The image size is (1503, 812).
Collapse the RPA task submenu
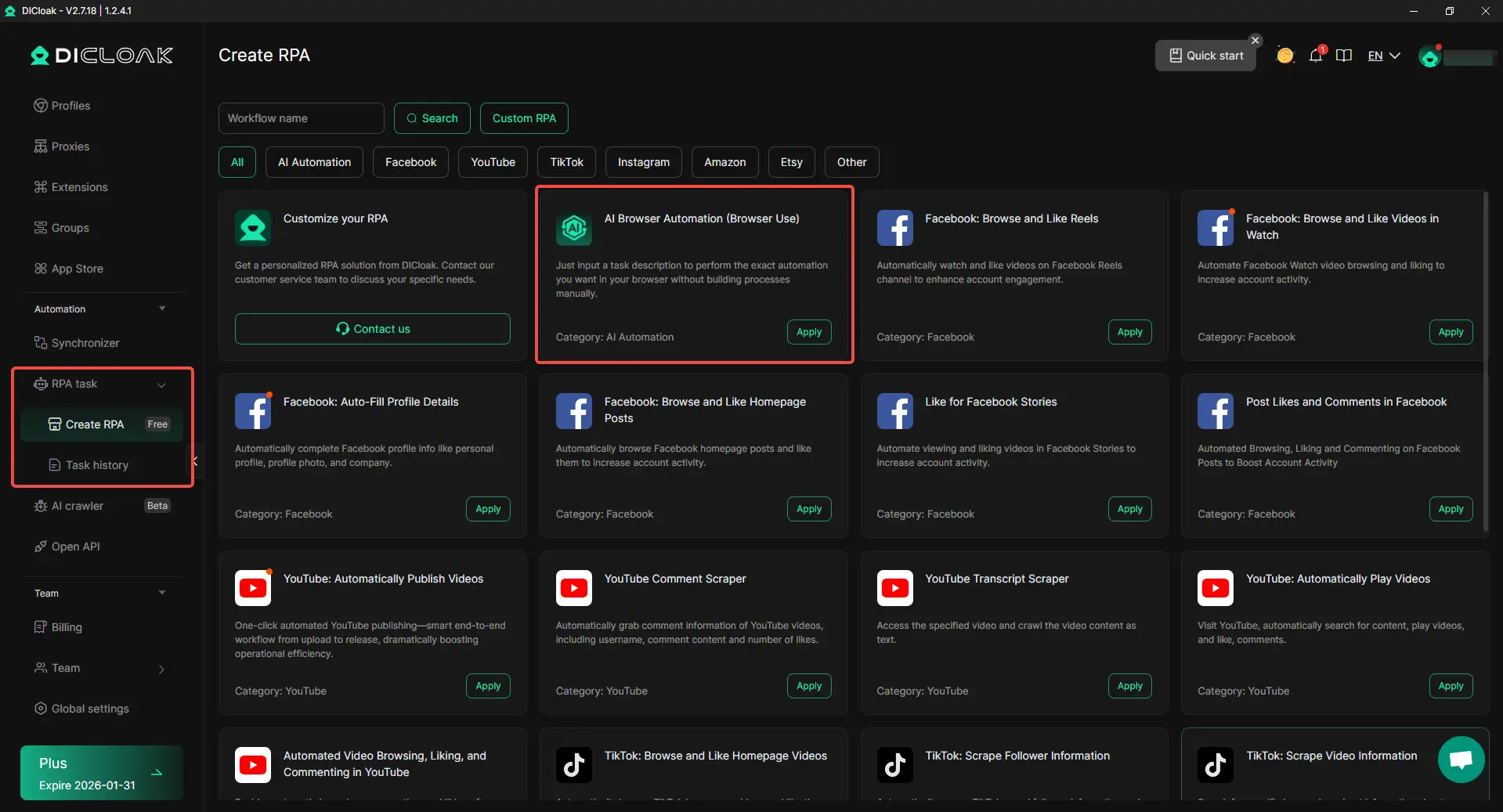[x=161, y=384]
